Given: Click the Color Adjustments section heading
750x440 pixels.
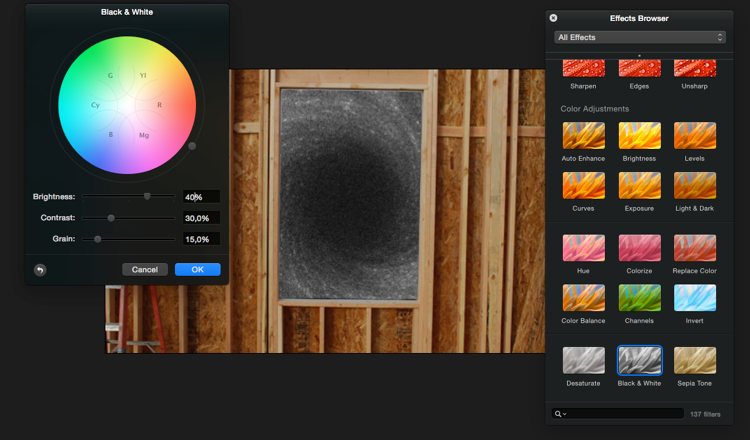Looking at the screenshot, I should 595,109.
